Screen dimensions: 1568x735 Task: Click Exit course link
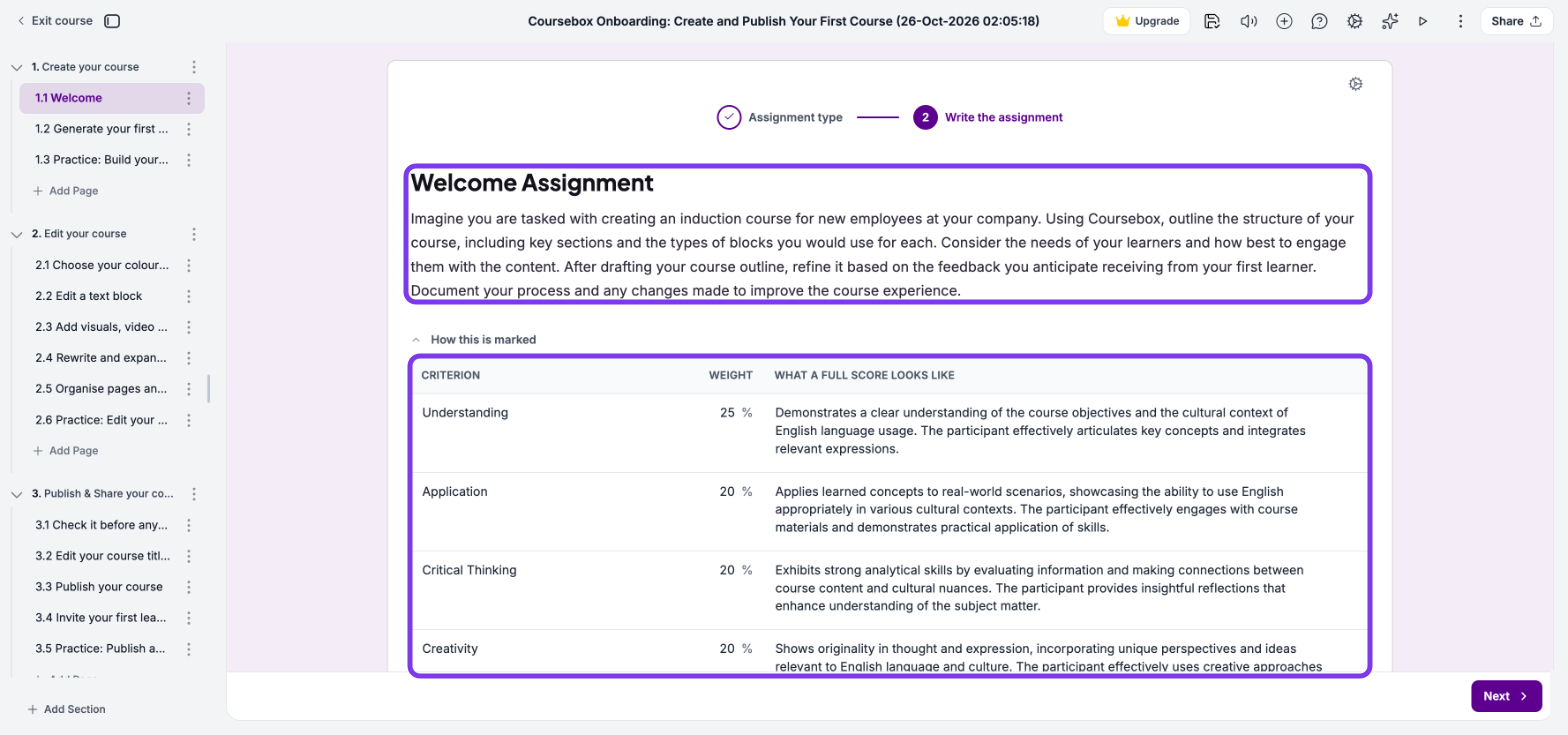[x=55, y=21]
